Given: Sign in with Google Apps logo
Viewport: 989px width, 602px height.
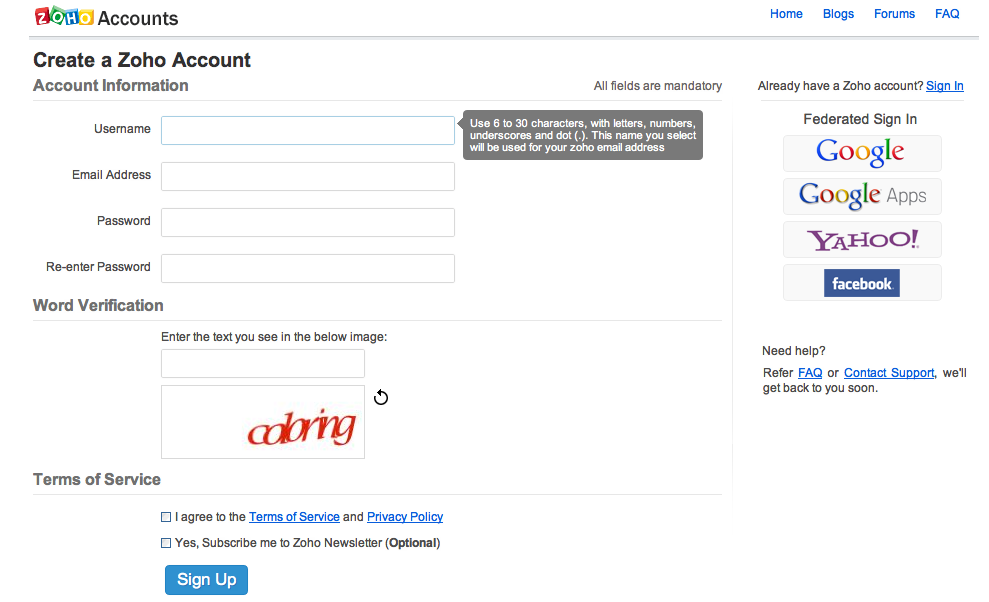Looking at the screenshot, I should [x=862, y=196].
